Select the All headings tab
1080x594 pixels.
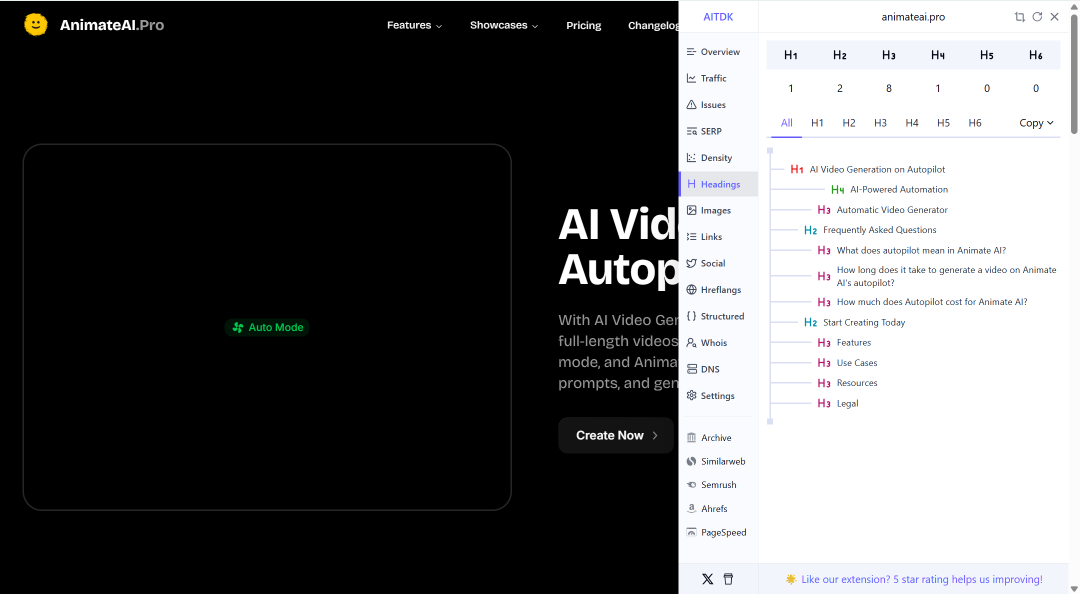[787, 123]
